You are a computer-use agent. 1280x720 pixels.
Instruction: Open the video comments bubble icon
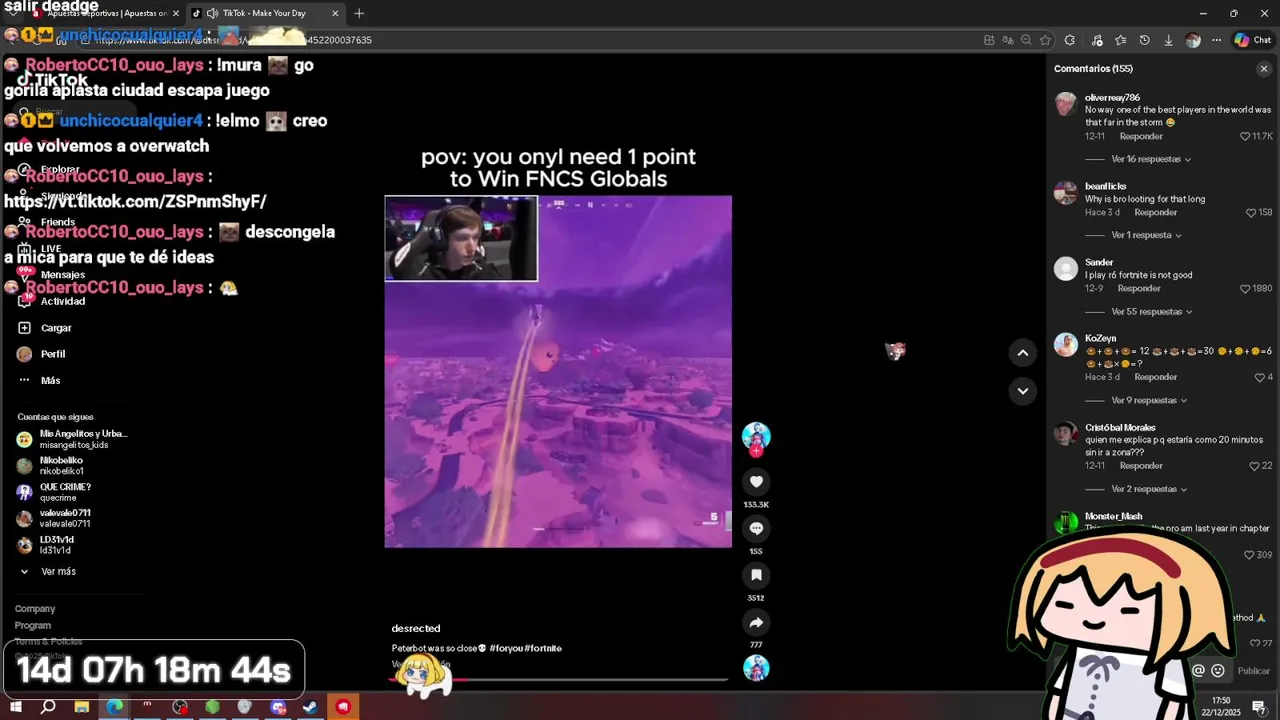tap(756, 528)
